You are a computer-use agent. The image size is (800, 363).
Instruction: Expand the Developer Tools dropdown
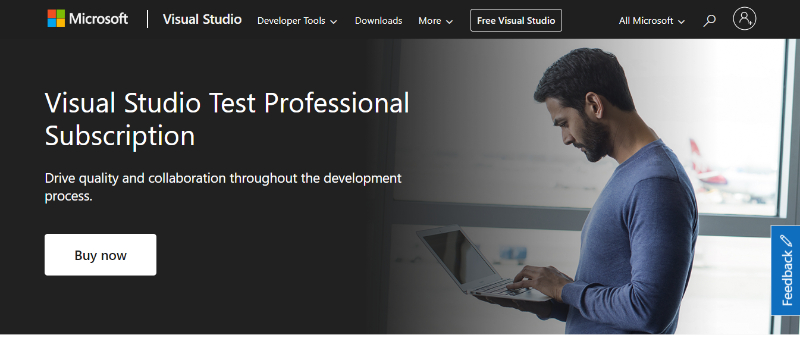(x=297, y=21)
